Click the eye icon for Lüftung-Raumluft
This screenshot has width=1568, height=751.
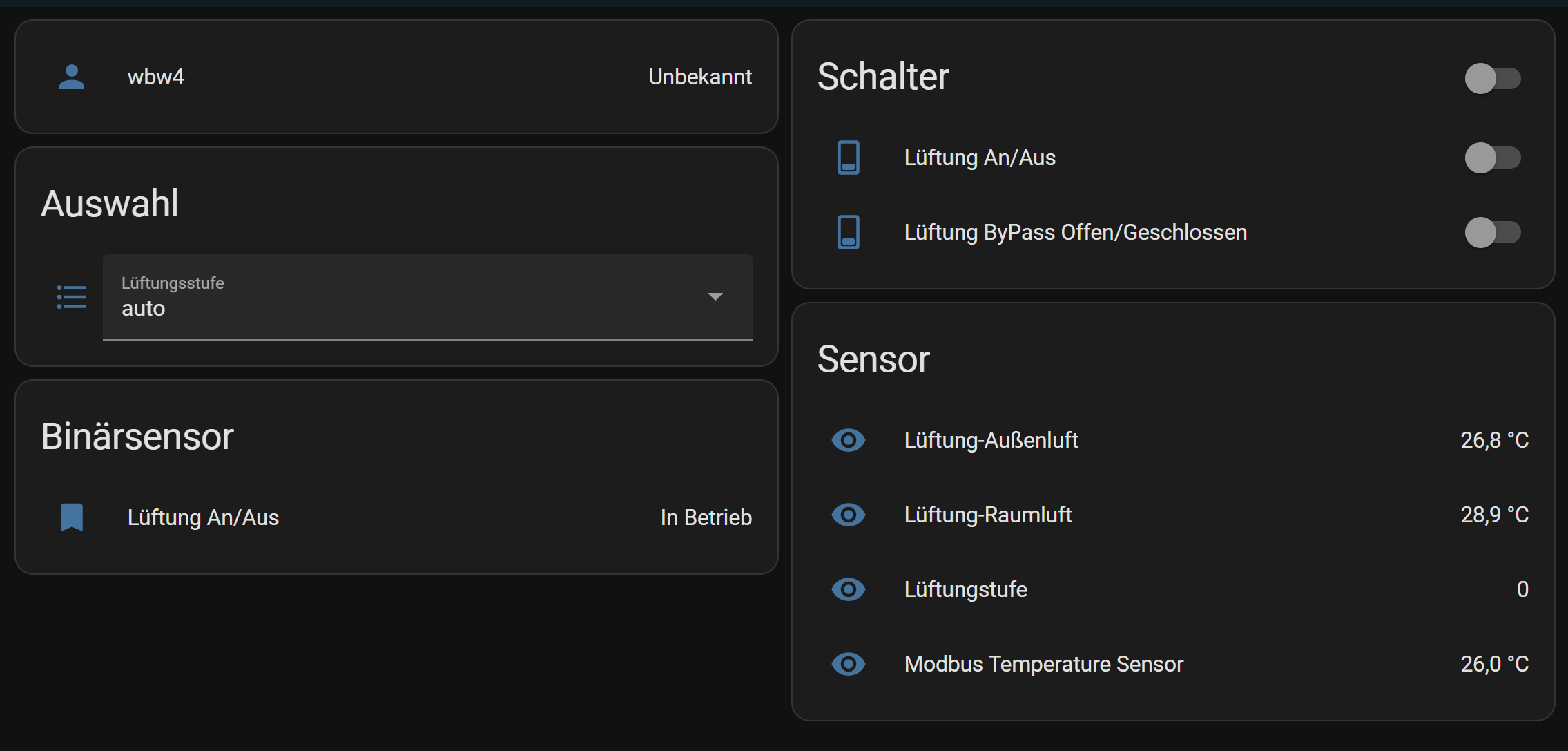tap(849, 515)
